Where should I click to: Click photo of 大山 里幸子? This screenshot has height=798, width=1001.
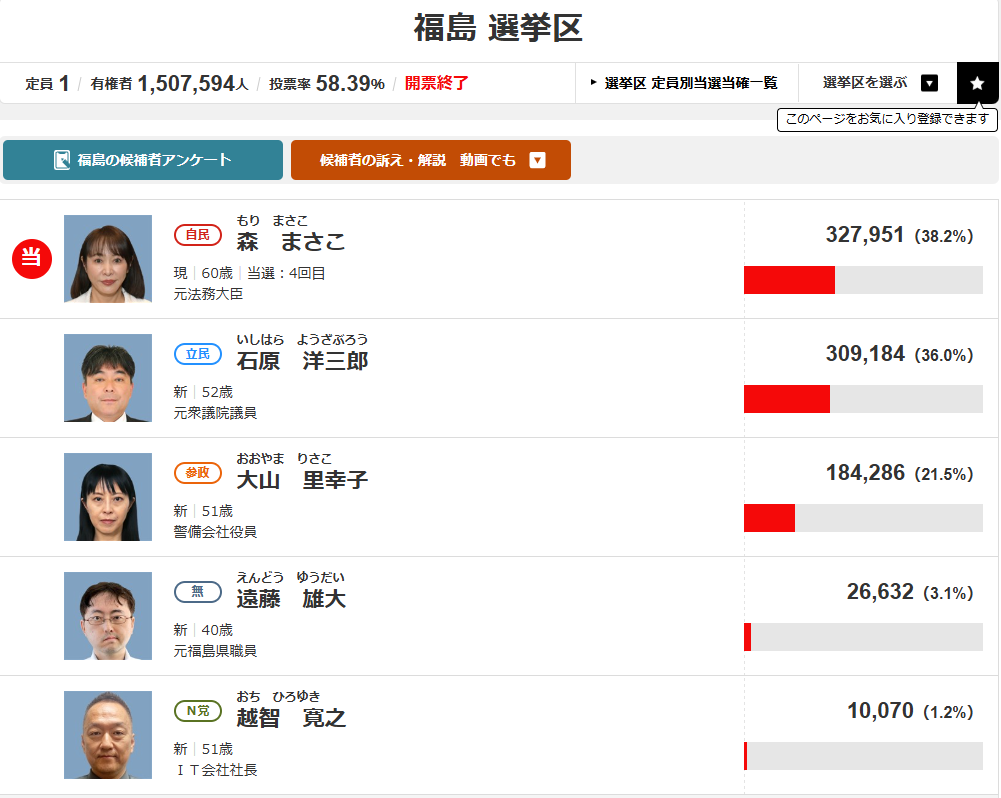point(108,497)
